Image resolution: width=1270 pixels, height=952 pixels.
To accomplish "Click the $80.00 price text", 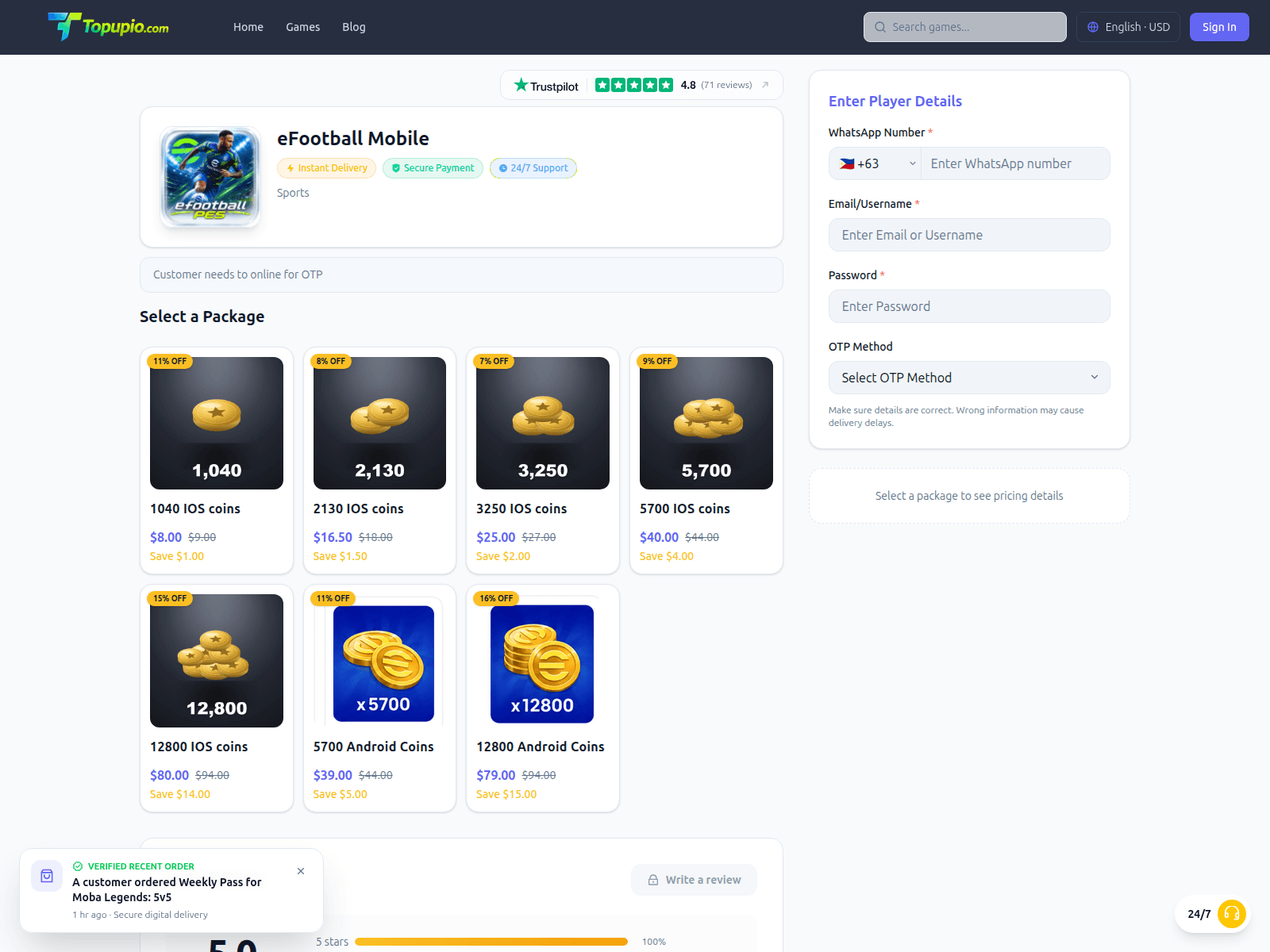I will 170,775.
